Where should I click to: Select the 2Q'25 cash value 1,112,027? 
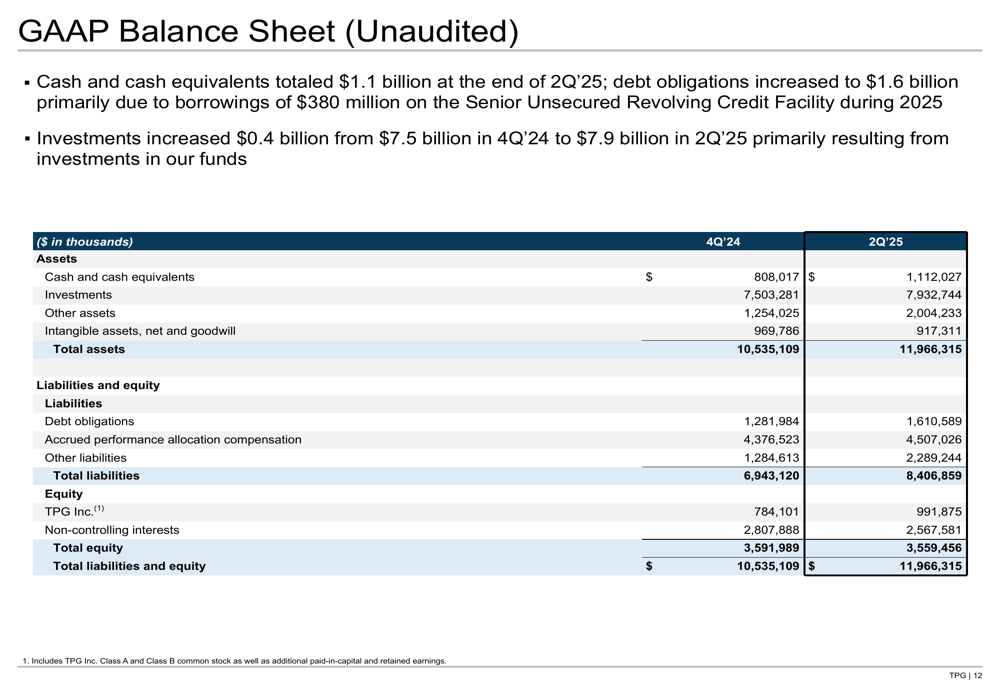click(934, 277)
